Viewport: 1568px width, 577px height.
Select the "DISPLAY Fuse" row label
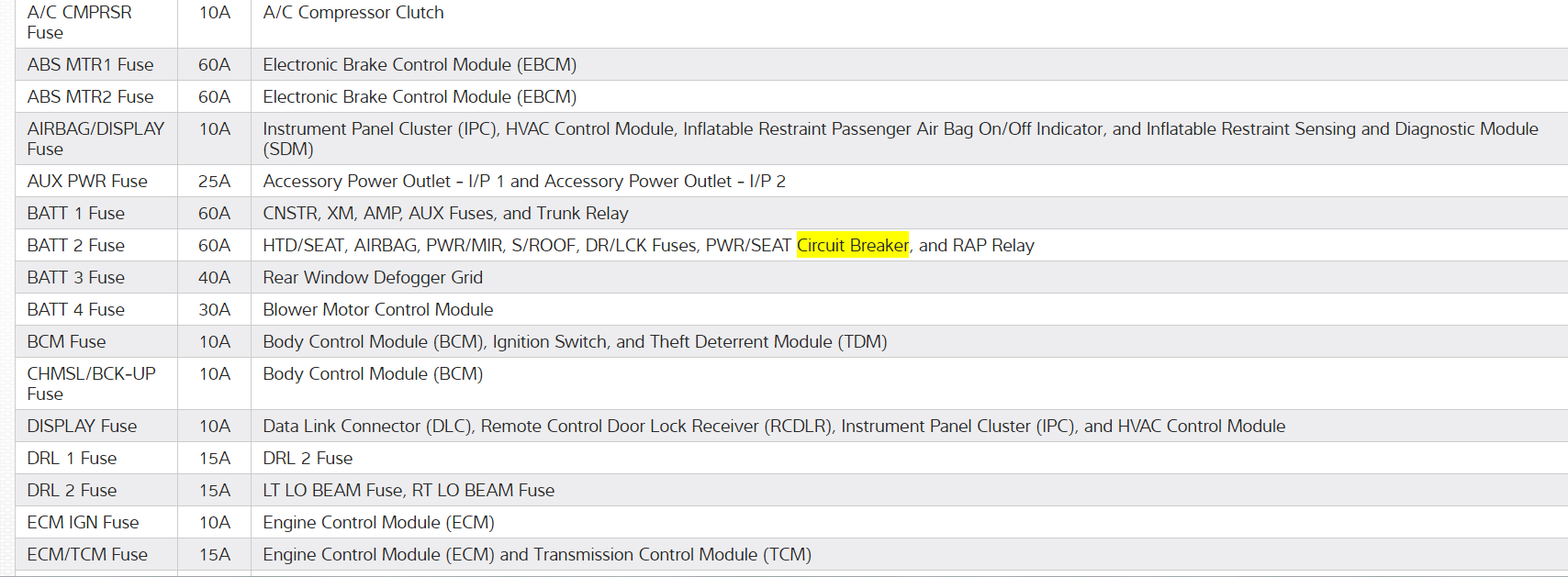tap(82, 426)
